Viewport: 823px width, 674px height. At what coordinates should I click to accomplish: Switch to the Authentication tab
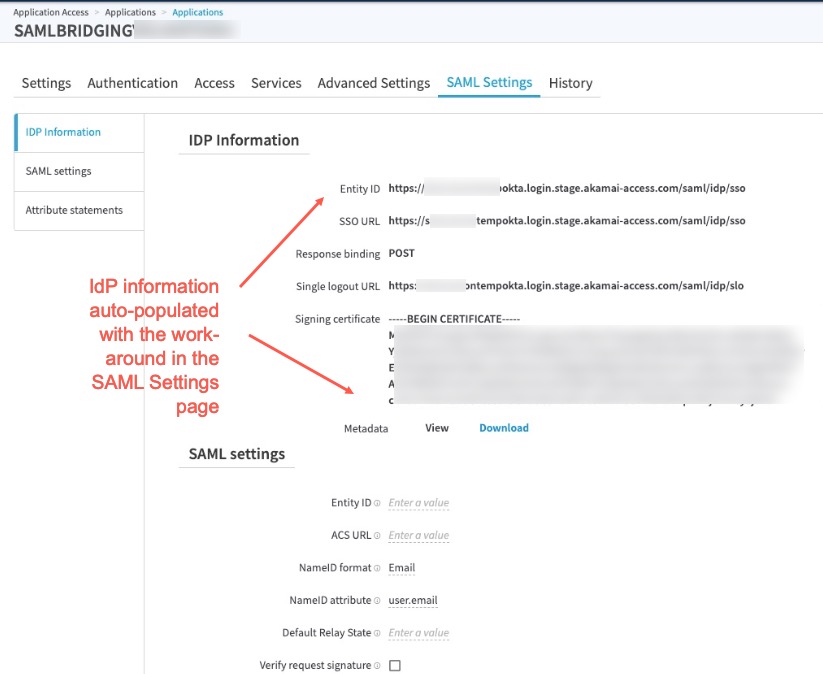pyautogui.click(x=132, y=83)
